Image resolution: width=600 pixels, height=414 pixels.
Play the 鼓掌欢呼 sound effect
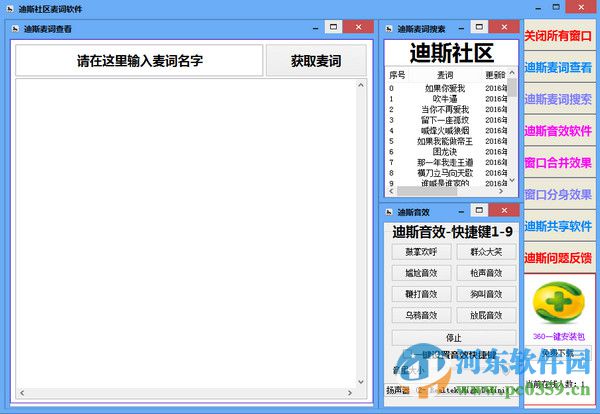pyautogui.click(x=421, y=252)
